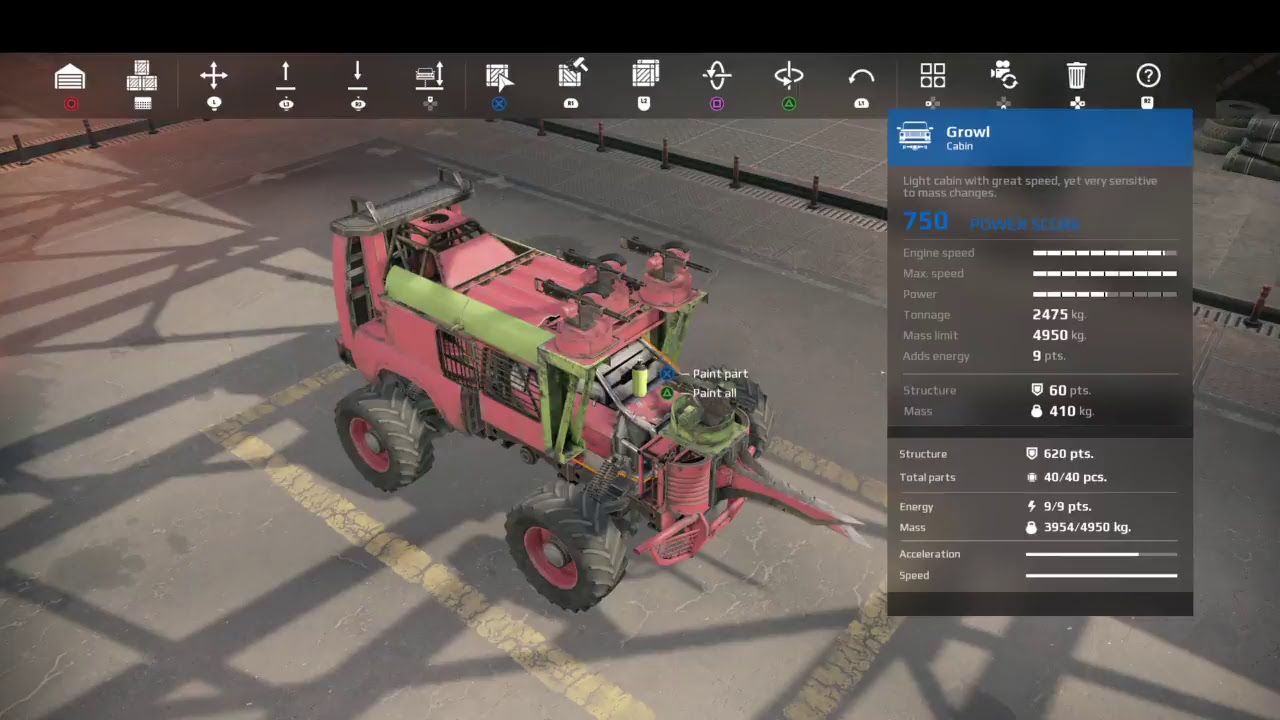Image resolution: width=1280 pixels, height=720 pixels.
Task: Rotate part on horizontal axis icon
Action: [789, 76]
